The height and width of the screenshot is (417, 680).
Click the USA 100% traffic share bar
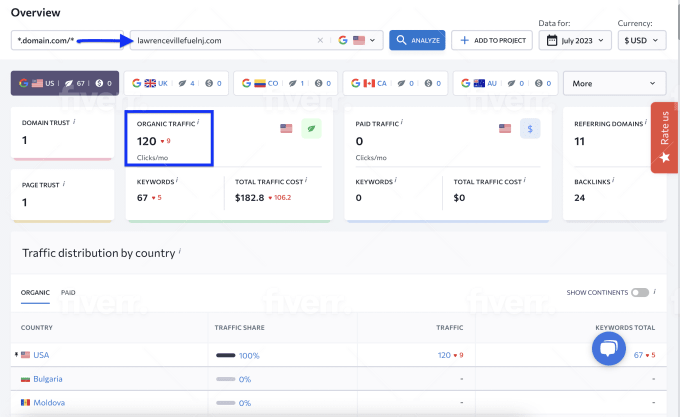(x=226, y=355)
